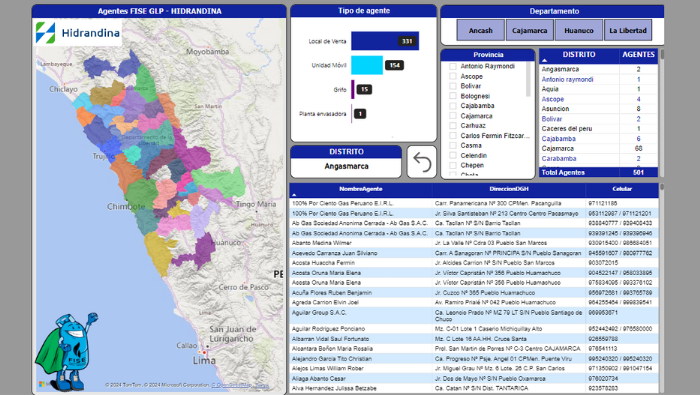This screenshot has height=395, width=700.
Task: Click the FISE gas cylinder mascot
Action: (66, 350)
